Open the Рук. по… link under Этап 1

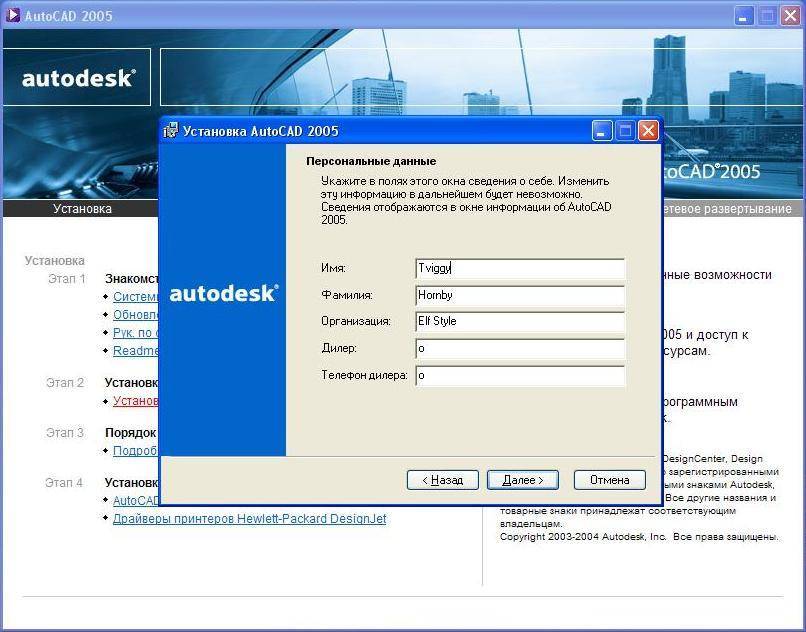pos(136,333)
